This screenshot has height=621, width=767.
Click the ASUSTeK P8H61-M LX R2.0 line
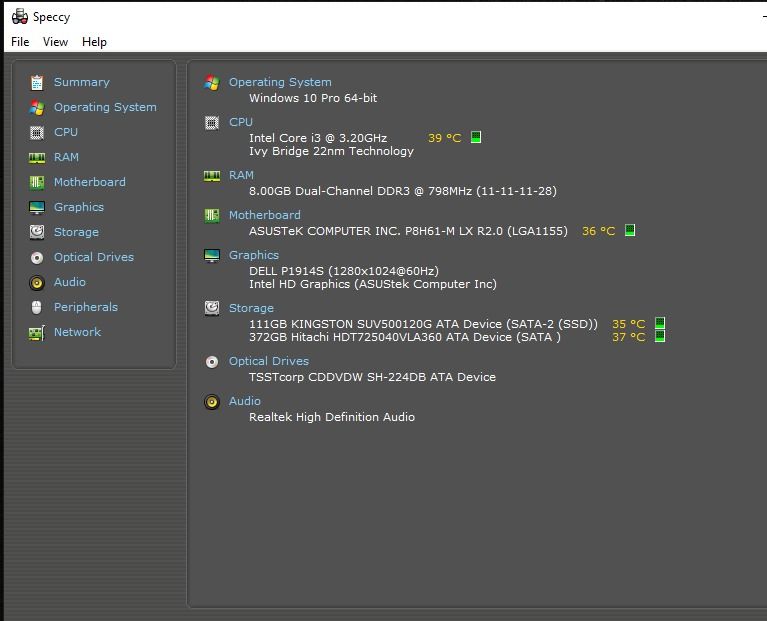click(x=408, y=231)
